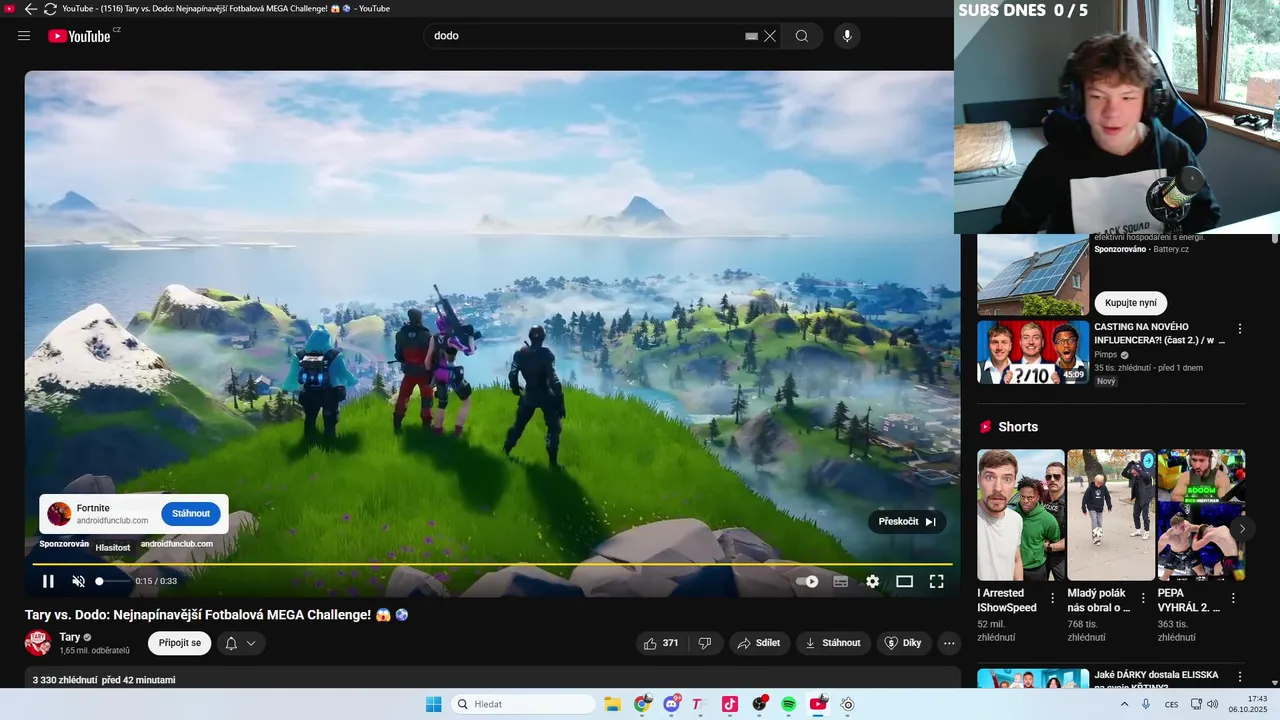Clear the search box with X
1280x720 pixels.
click(x=770, y=36)
